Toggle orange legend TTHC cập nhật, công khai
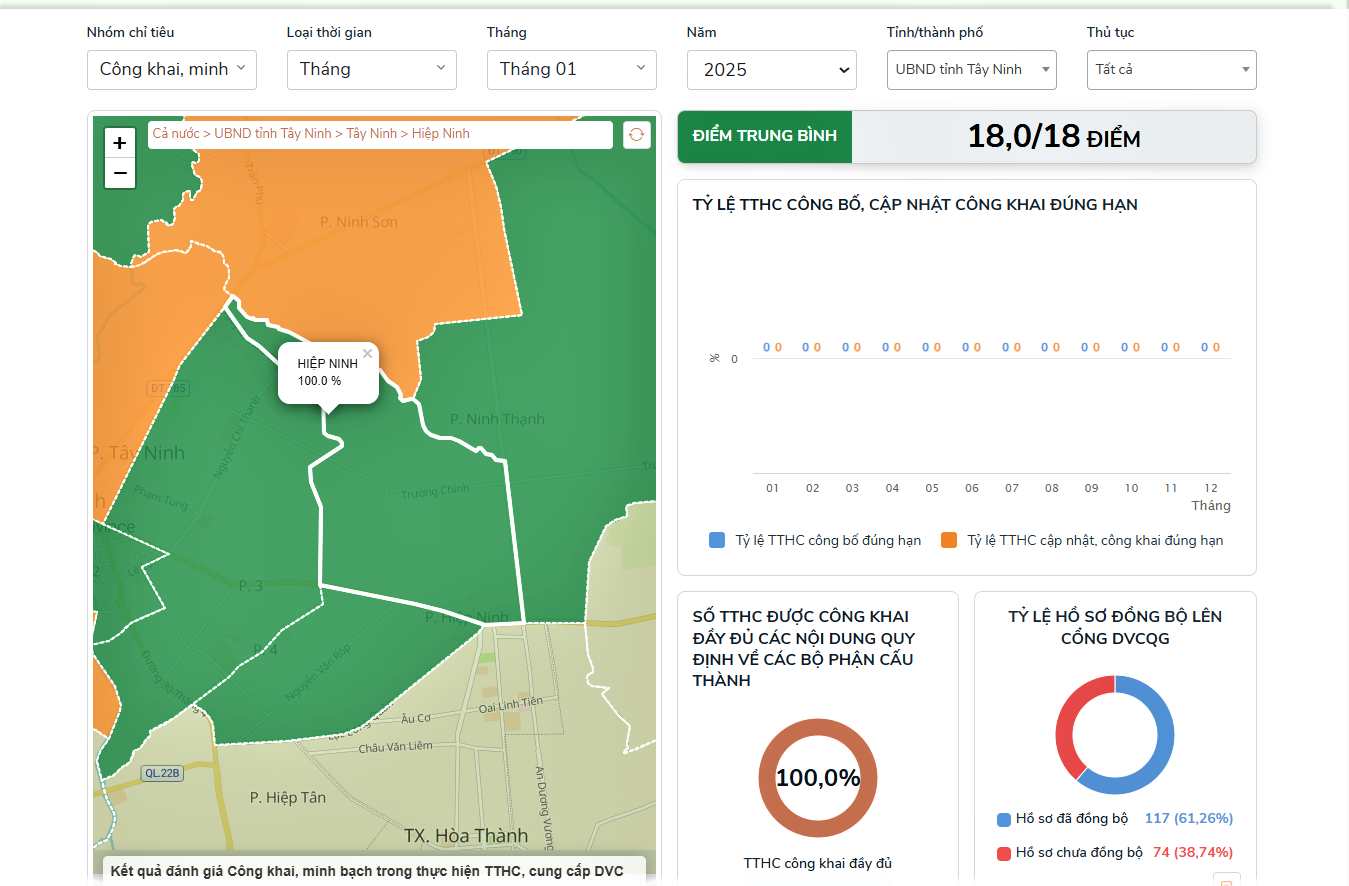 click(x=1082, y=540)
